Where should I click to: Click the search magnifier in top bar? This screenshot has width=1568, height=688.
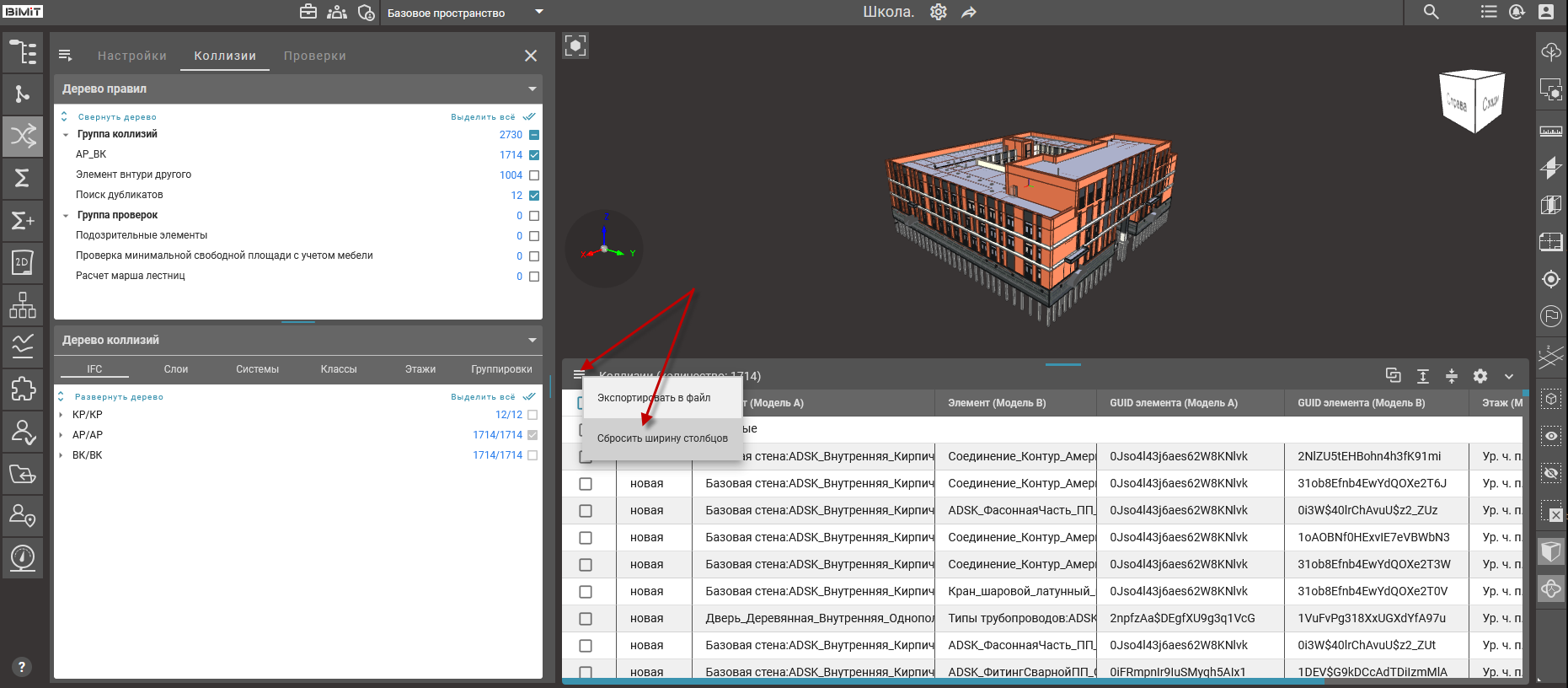click(1431, 12)
